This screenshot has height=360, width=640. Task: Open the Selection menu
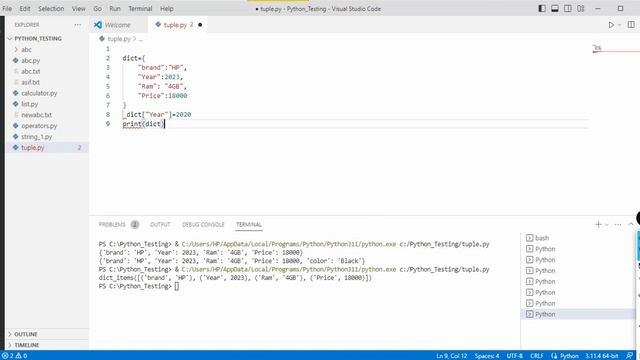(51, 9)
